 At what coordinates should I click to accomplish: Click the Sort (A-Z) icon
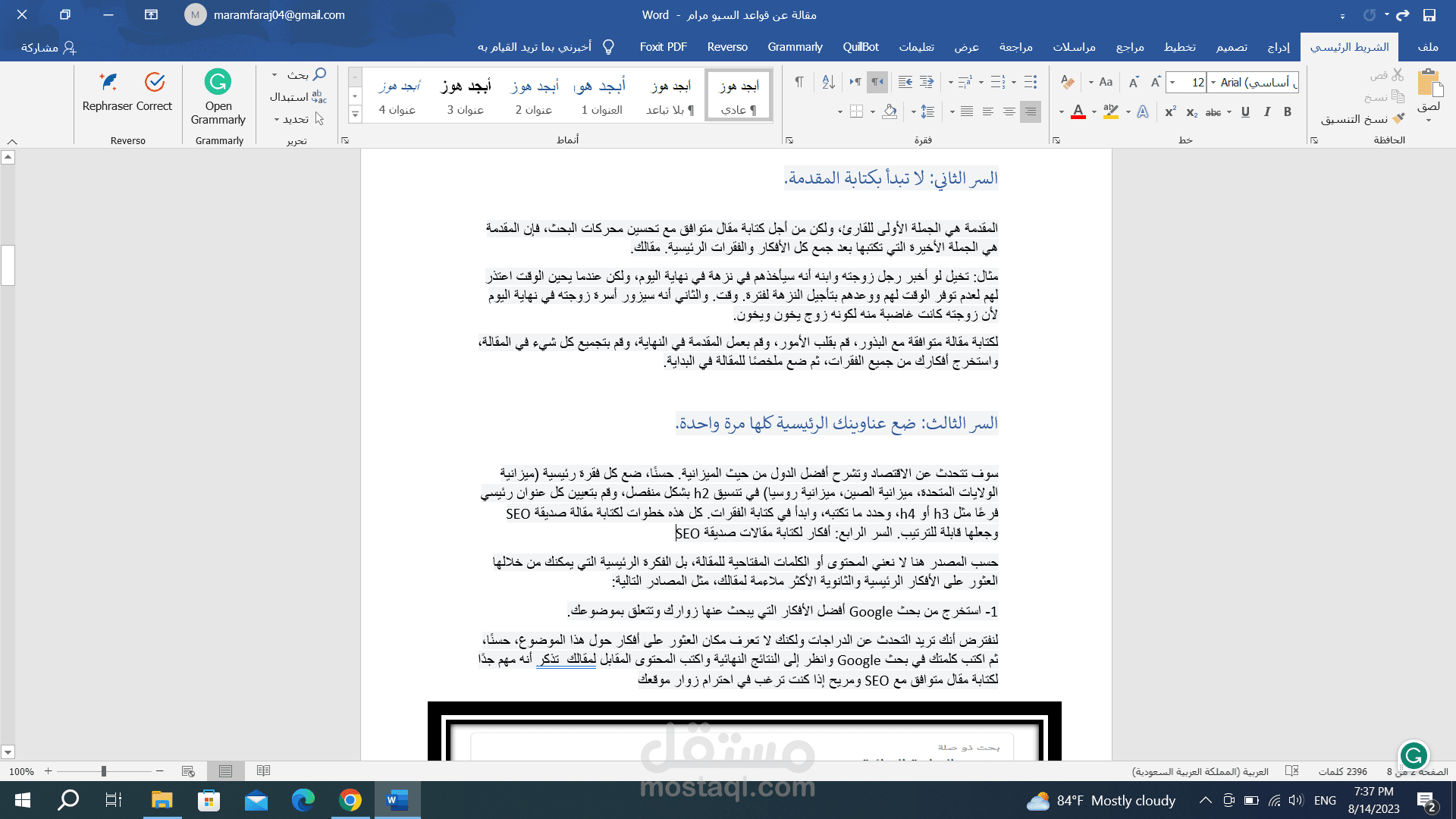pyautogui.click(x=828, y=82)
